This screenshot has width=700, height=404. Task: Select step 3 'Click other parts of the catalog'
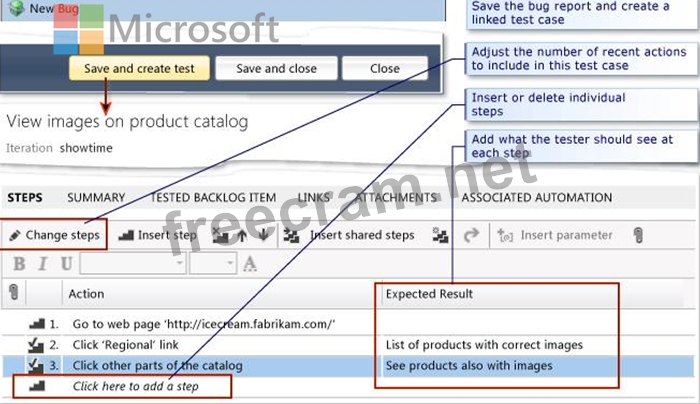[x=158, y=366]
